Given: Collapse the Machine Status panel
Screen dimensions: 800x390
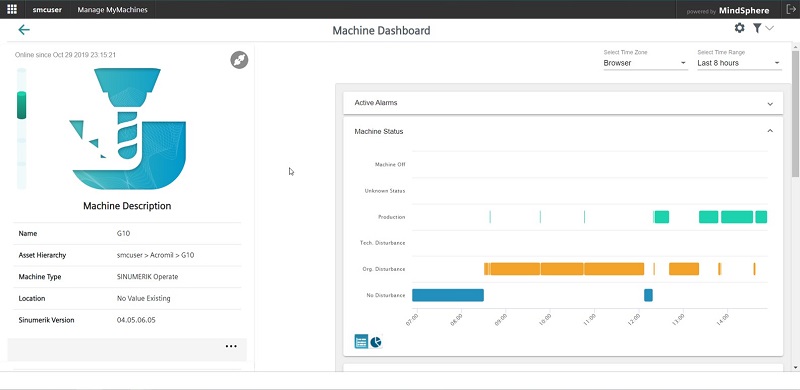Looking at the screenshot, I should (770, 131).
